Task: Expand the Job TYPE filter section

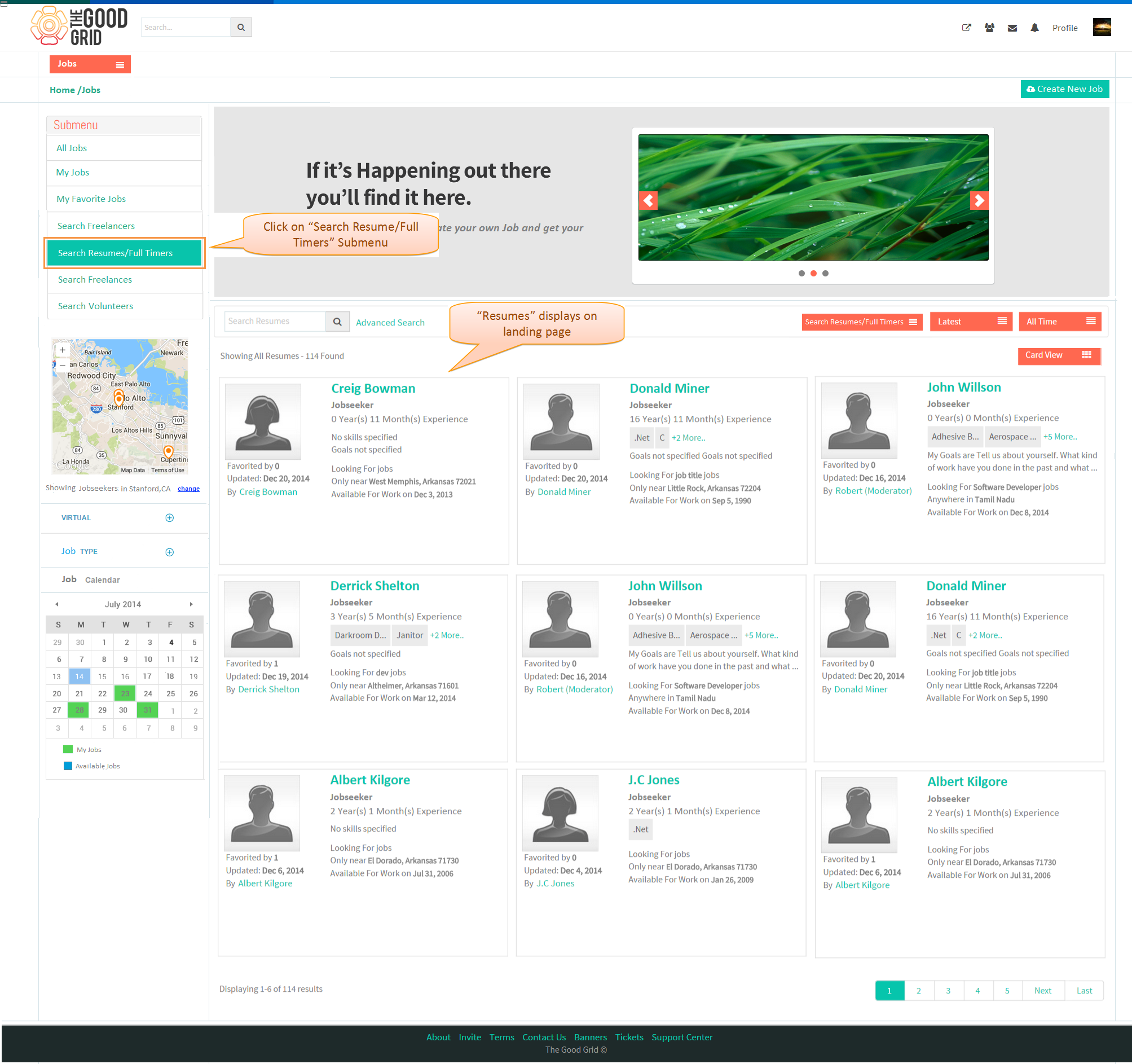Action: point(170,552)
